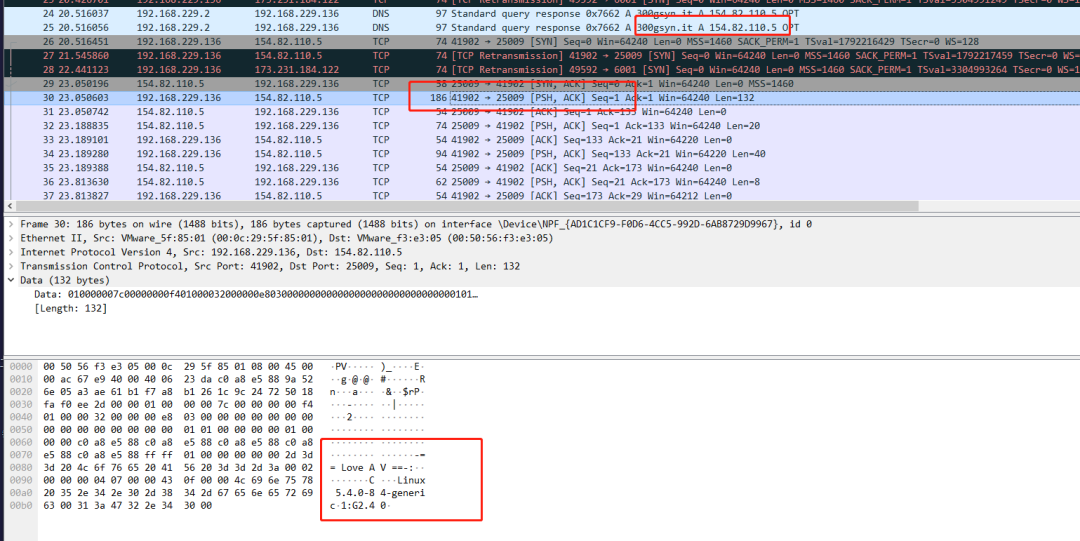Click the length value 186 of packet 30
Image resolution: width=1080 pixels, height=541 pixels.
tap(439, 98)
